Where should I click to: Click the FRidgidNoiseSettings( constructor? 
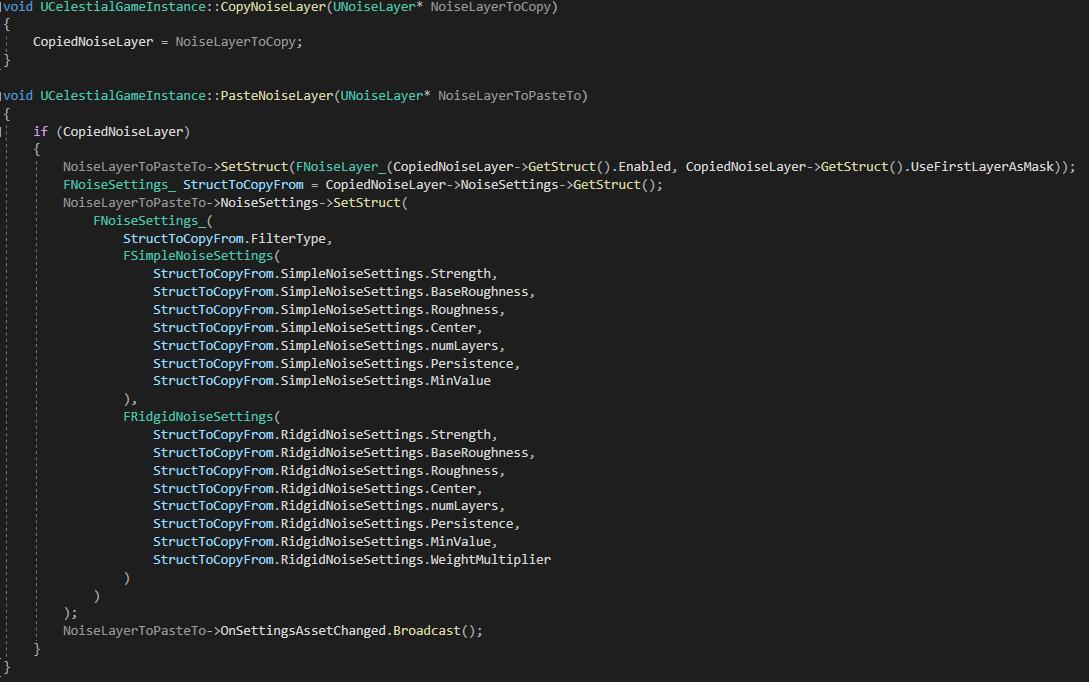201,417
